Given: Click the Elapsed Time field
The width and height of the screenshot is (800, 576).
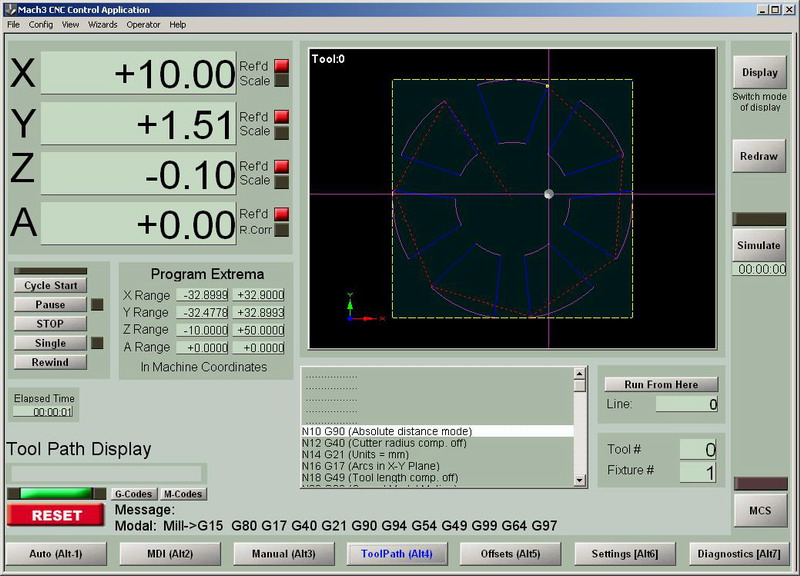Looking at the screenshot, I should click(x=43, y=412).
